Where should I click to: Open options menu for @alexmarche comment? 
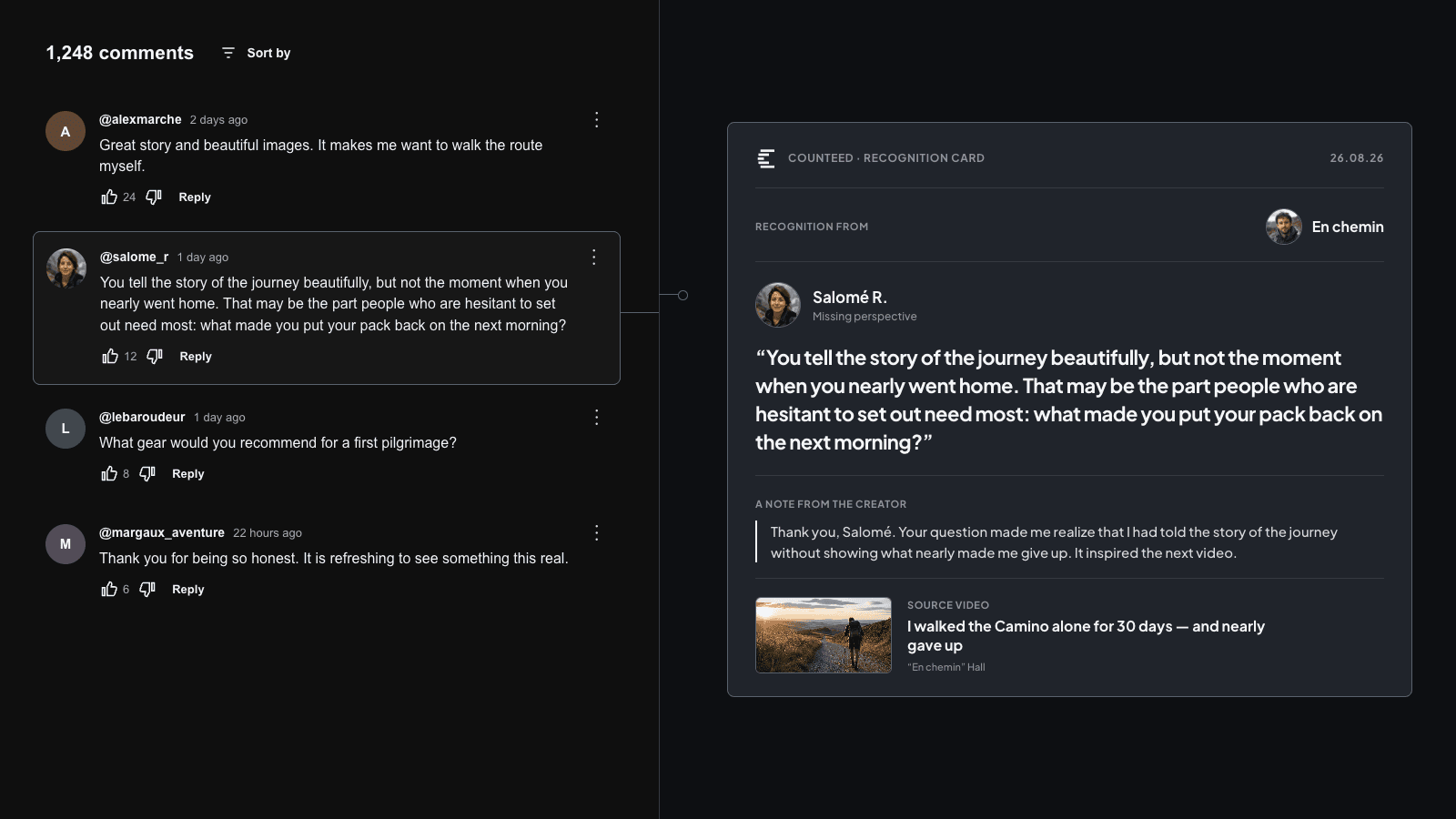pos(596,119)
